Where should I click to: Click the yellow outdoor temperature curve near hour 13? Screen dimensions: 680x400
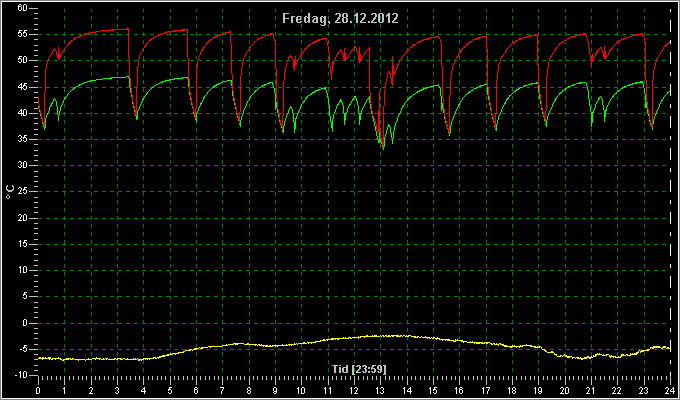(x=381, y=336)
